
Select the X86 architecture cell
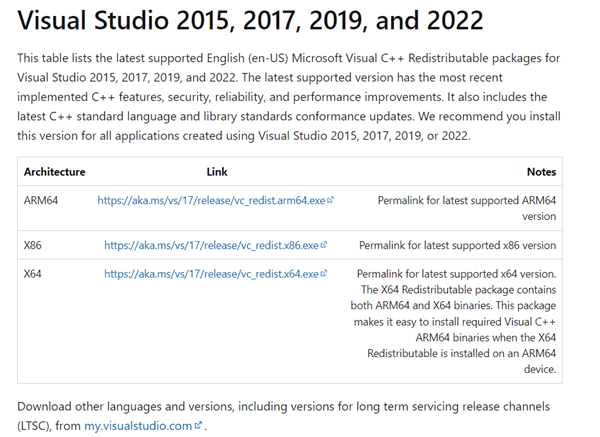coord(33,245)
